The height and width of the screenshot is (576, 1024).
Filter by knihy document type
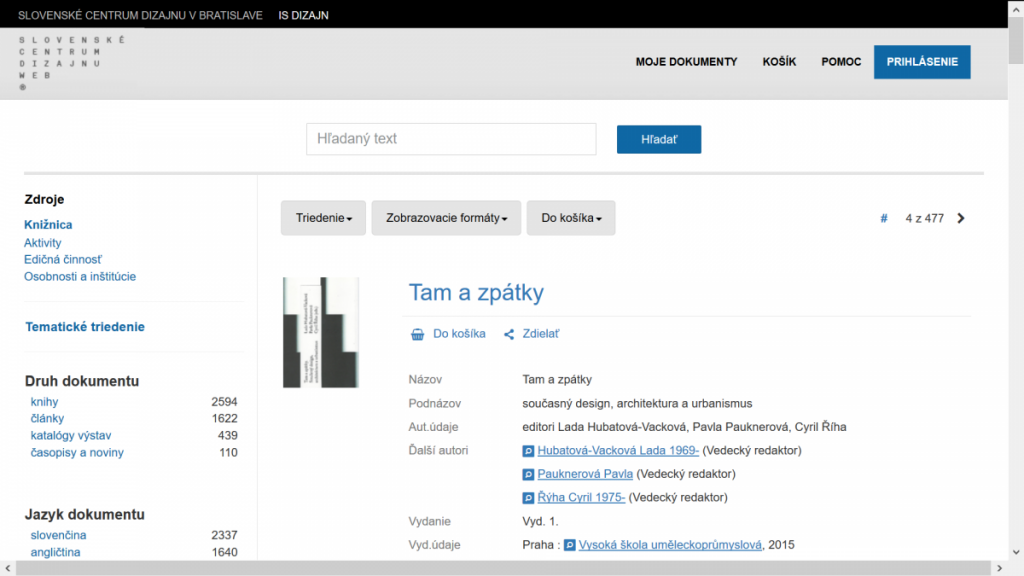(x=45, y=402)
